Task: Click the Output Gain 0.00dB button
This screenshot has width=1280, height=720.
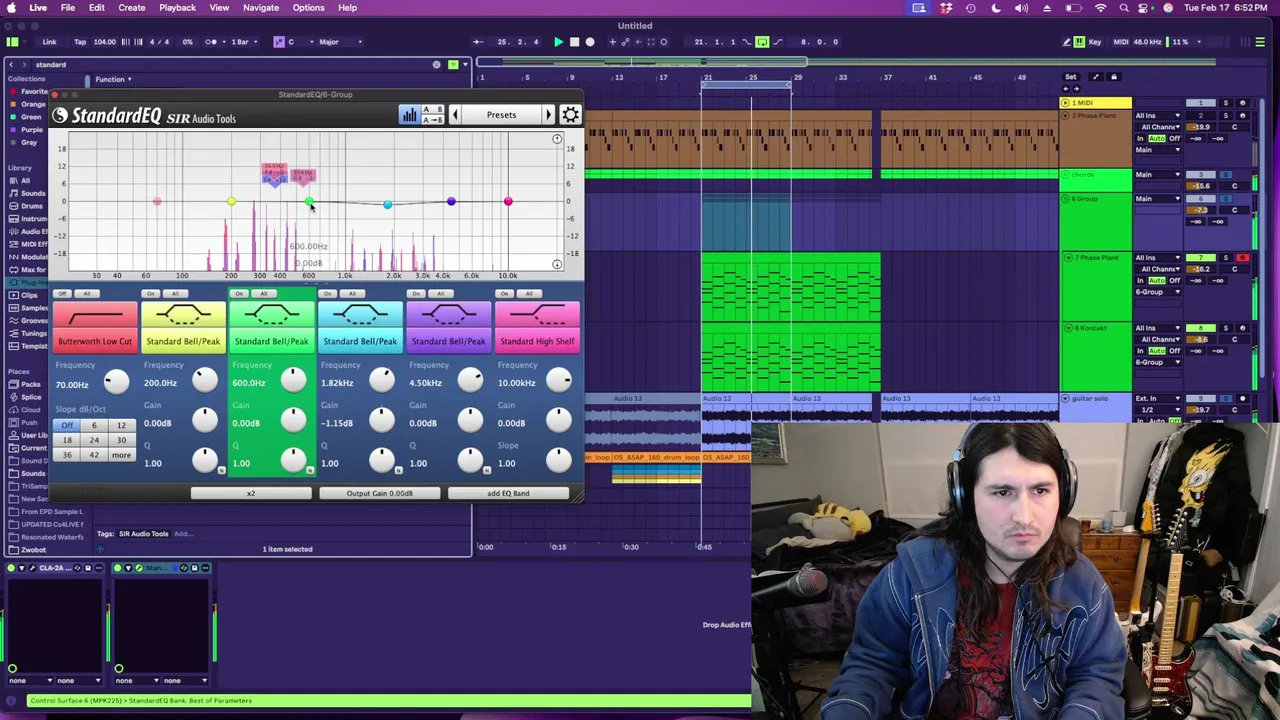Action: (x=380, y=493)
